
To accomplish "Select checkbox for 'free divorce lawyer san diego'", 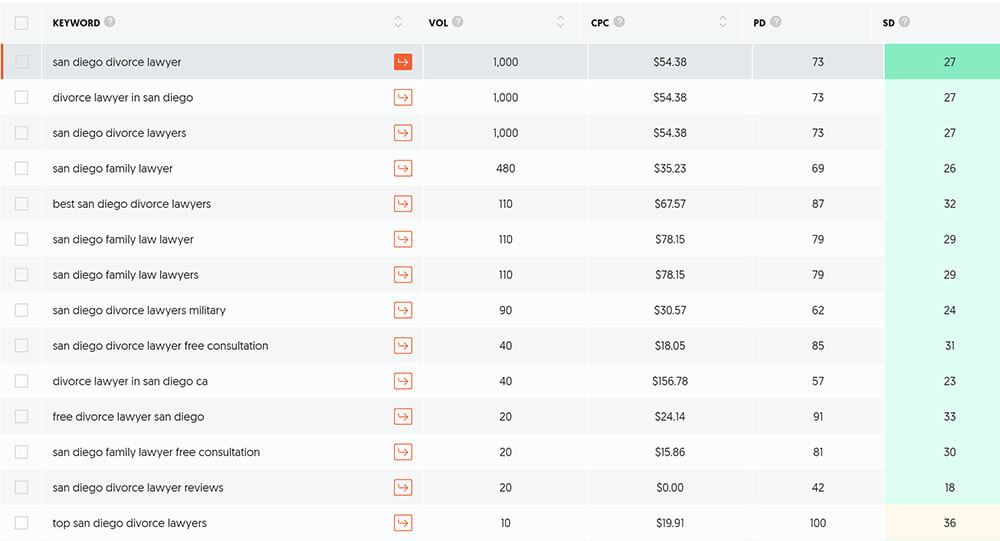I will coord(22,417).
